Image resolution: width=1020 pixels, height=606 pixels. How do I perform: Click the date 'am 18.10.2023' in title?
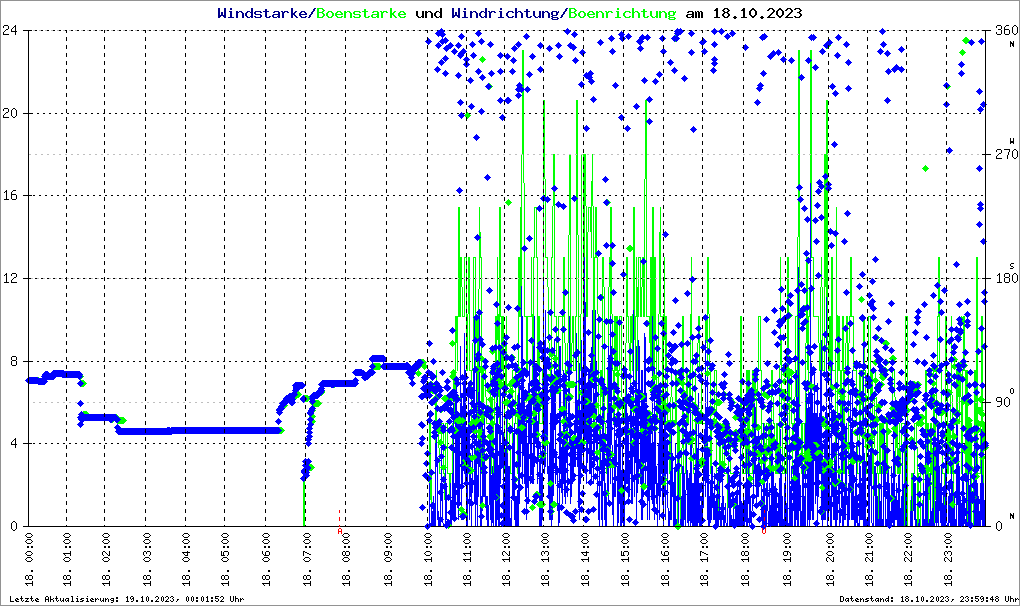coord(744,13)
